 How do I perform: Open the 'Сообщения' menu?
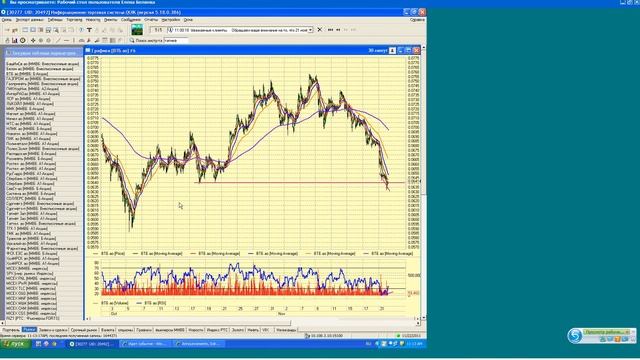click(131, 20)
